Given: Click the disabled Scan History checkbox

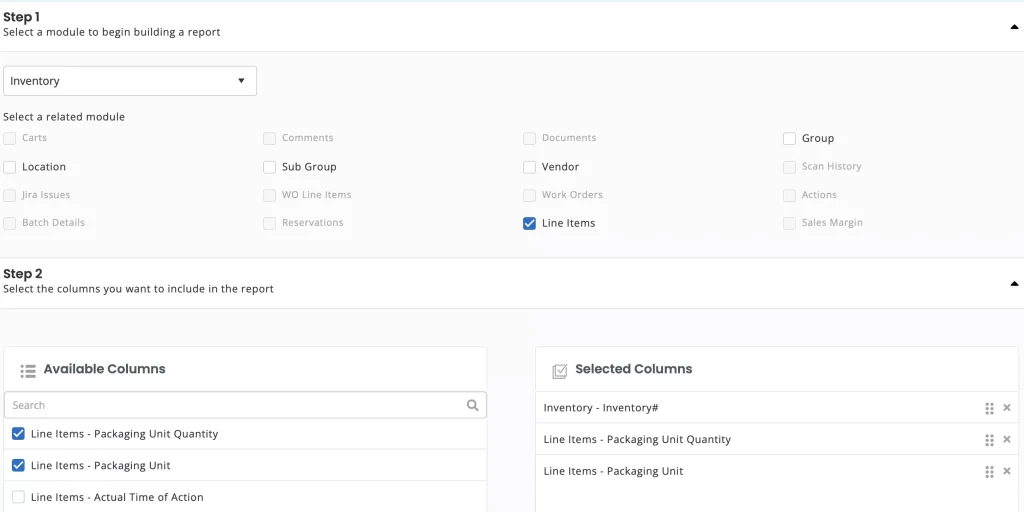Looking at the screenshot, I should click(x=790, y=167).
